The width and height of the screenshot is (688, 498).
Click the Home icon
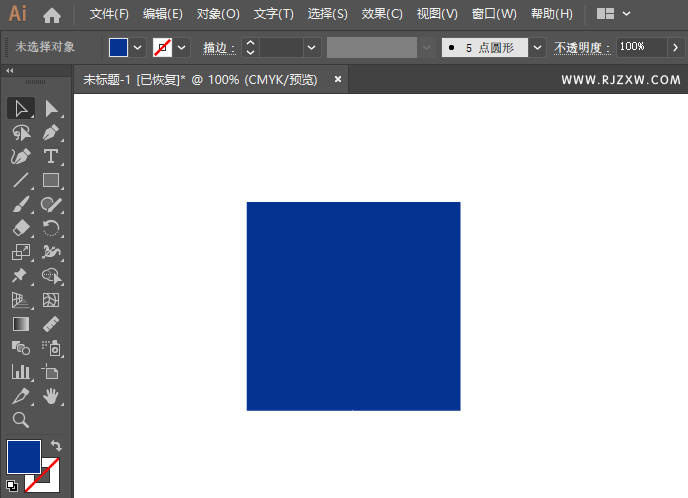coord(52,15)
